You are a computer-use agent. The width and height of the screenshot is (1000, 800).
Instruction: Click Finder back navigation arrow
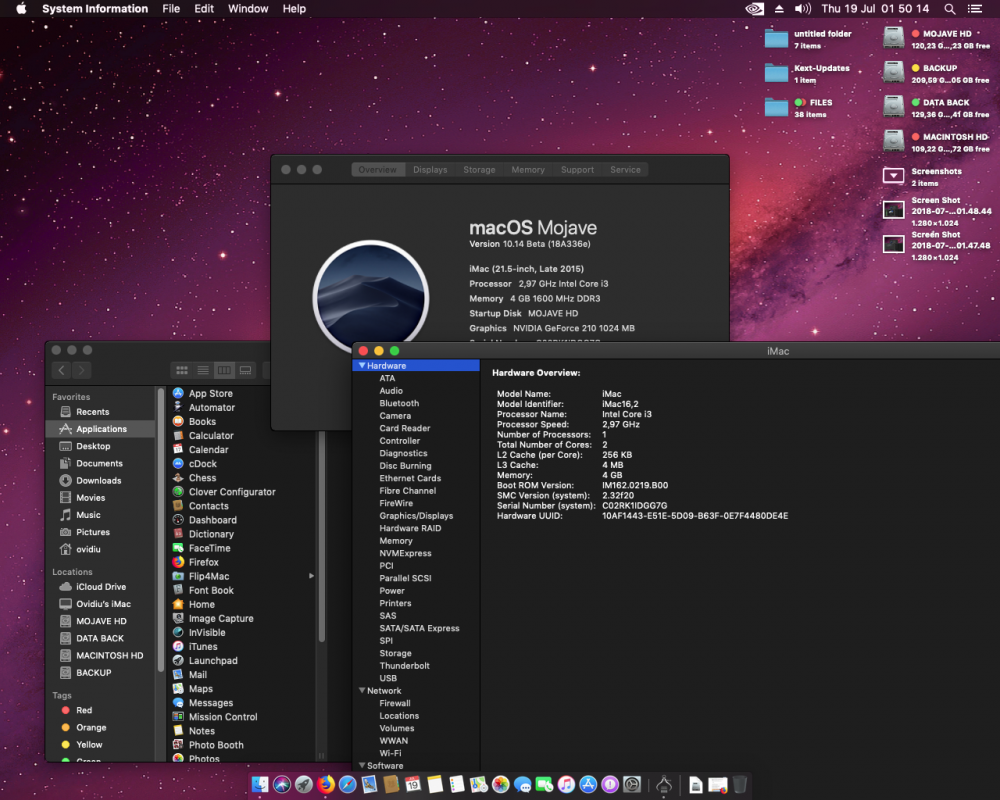point(61,370)
